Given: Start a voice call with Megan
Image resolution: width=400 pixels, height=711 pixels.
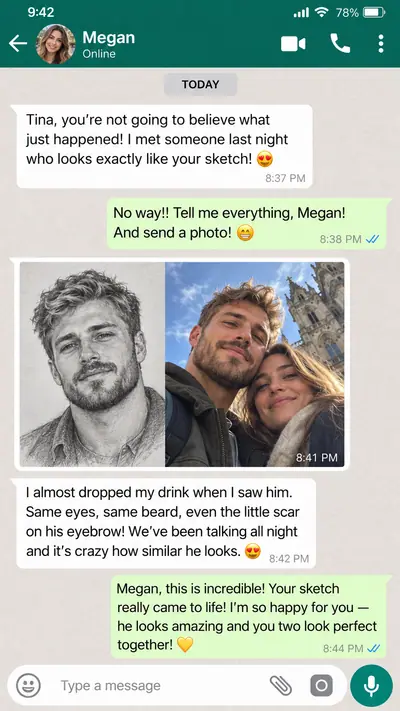Looking at the screenshot, I should (340, 44).
